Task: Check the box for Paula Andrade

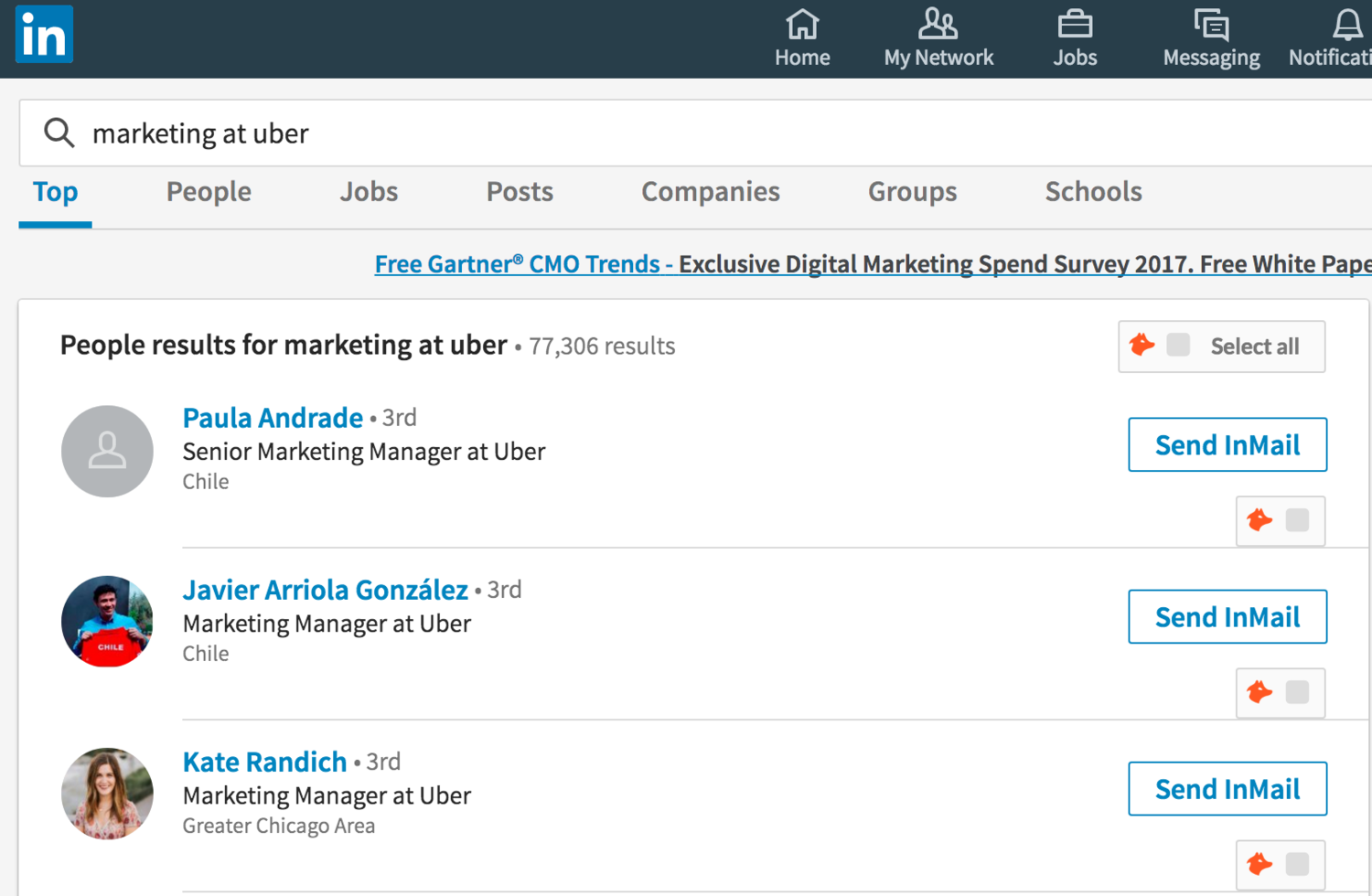Action: (1297, 520)
